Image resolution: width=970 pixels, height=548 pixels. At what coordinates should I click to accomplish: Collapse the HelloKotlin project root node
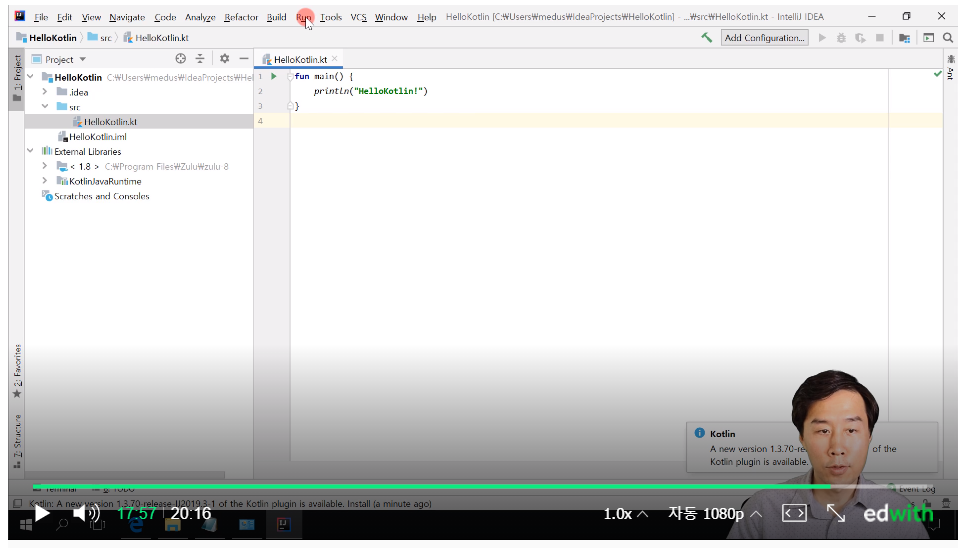[30, 77]
